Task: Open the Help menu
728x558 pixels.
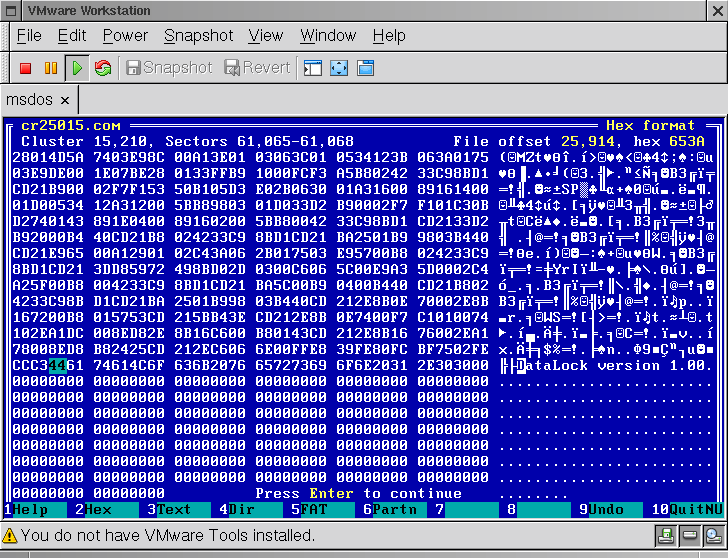Action: [x=389, y=36]
